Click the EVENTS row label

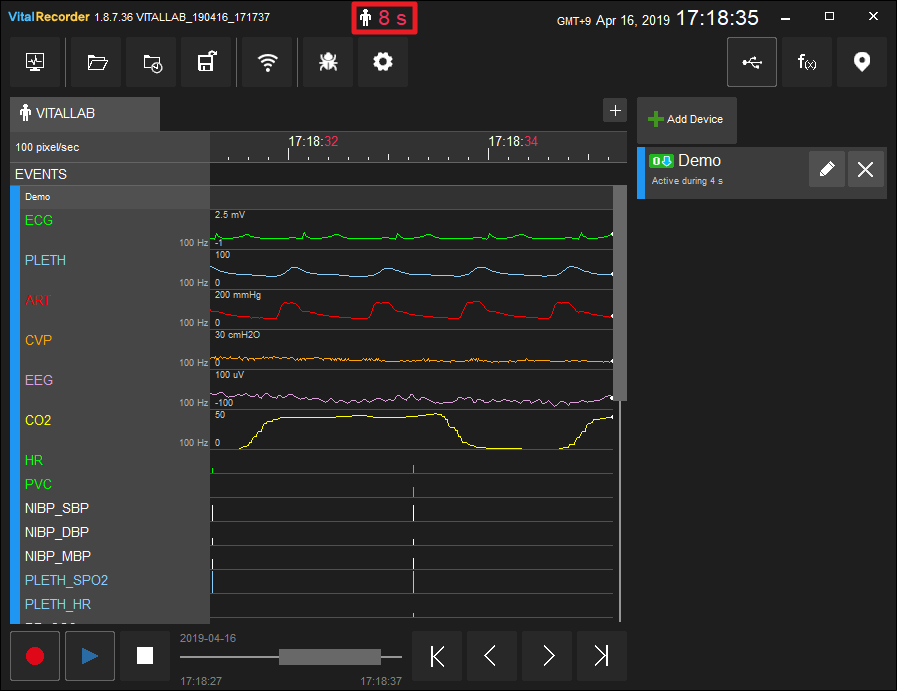point(41,174)
